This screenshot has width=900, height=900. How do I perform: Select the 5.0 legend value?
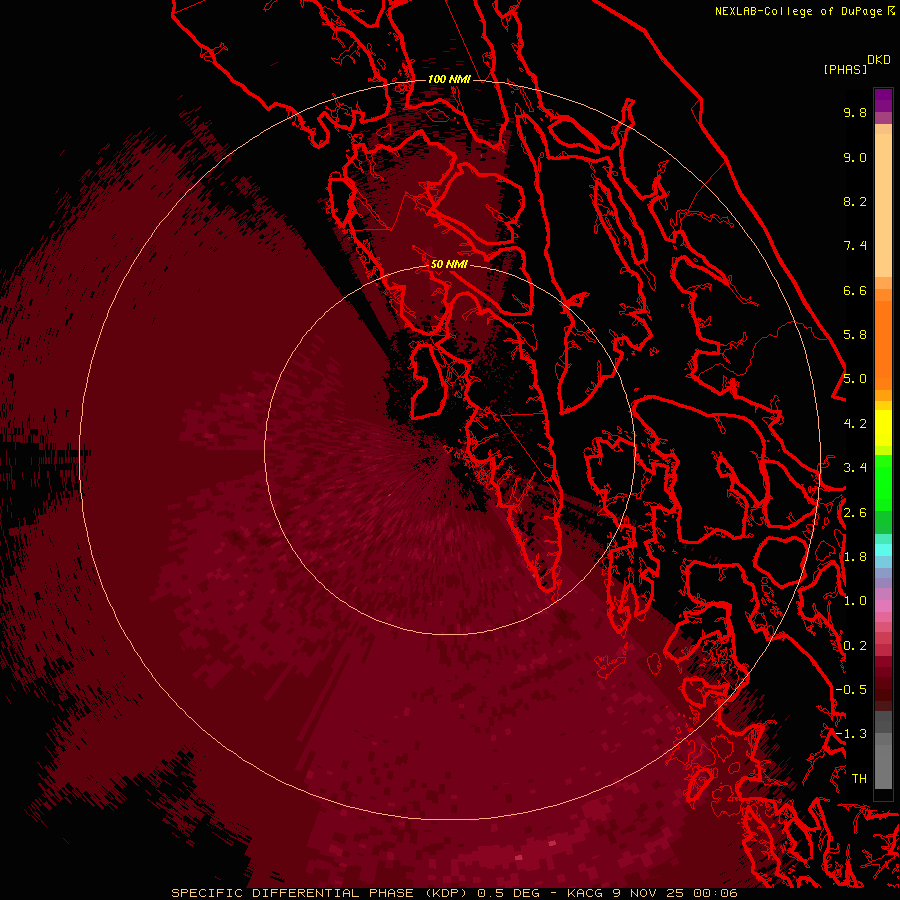pyautogui.click(x=855, y=379)
